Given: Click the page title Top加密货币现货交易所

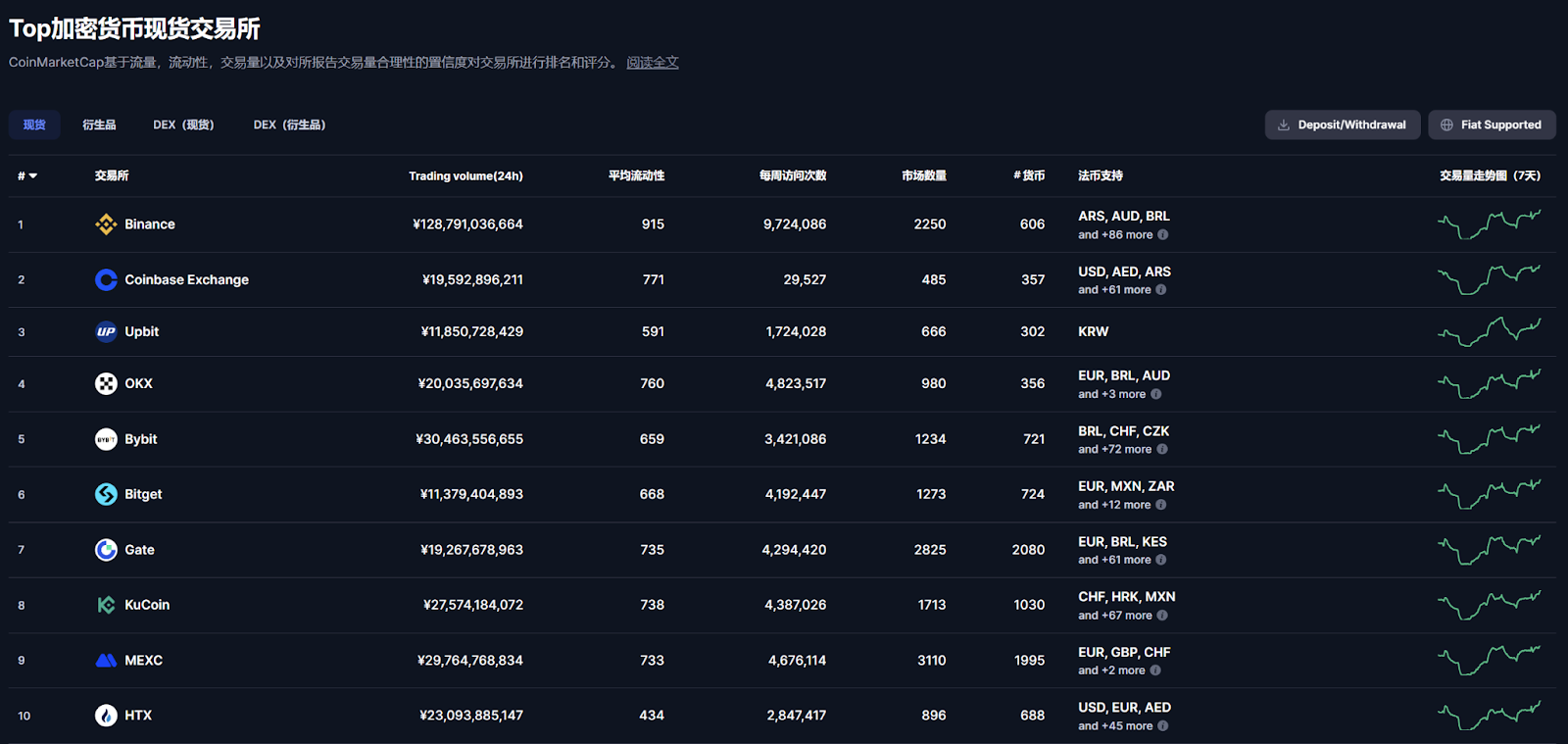Looking at the screenshot, I should [134, 28].
